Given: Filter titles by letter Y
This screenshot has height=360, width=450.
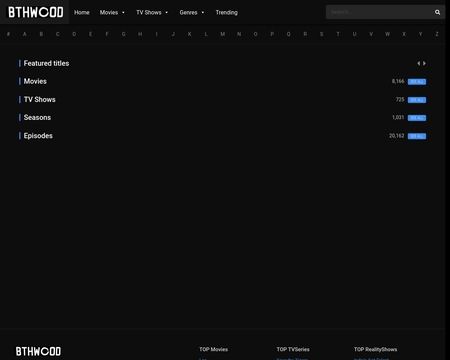Looking at the screenshot, I should pos(421,34).
